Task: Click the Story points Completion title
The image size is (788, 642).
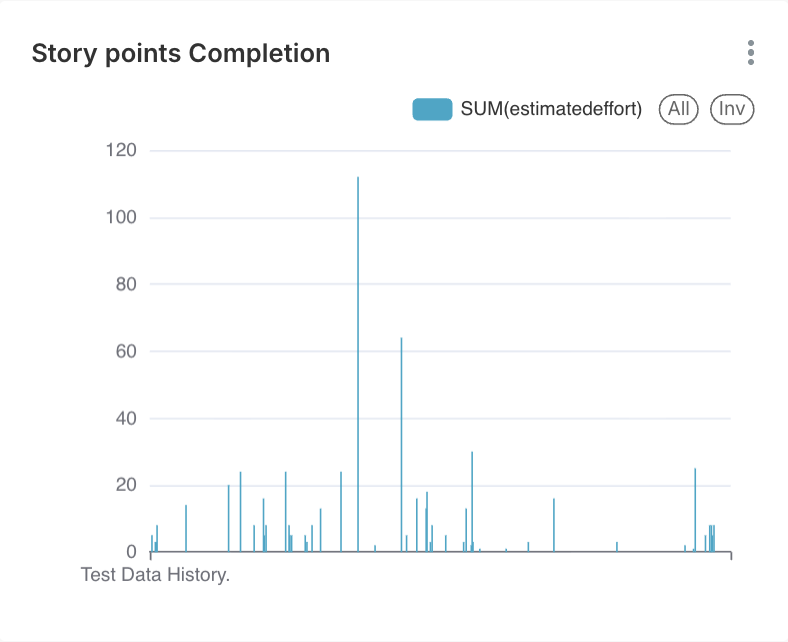Action: [181, 53]
